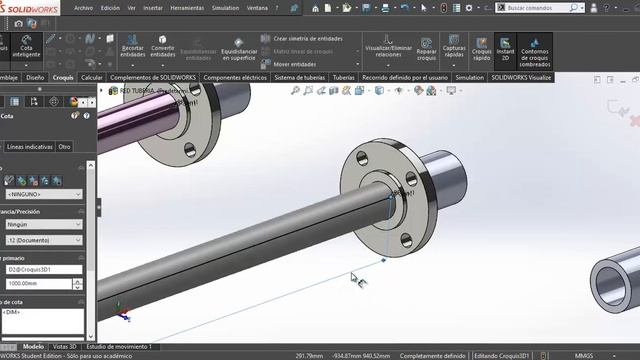
Task: Open the Insertar menu
Action: click(153, 8)
